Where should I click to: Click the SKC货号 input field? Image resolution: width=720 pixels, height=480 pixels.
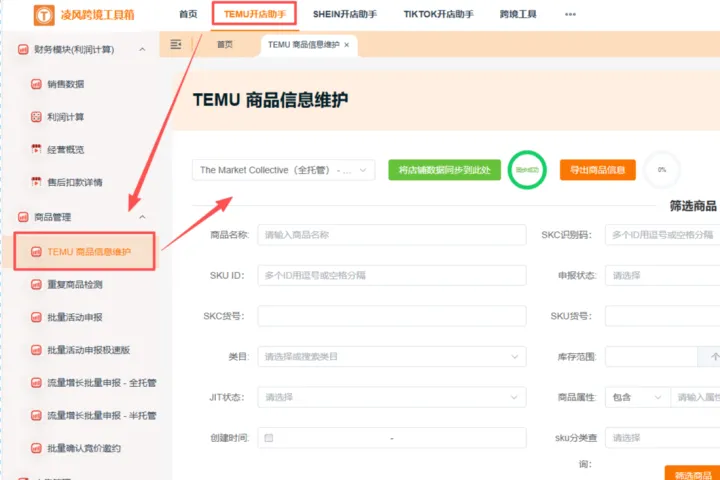pyautogui.click(x=392, y=316)
